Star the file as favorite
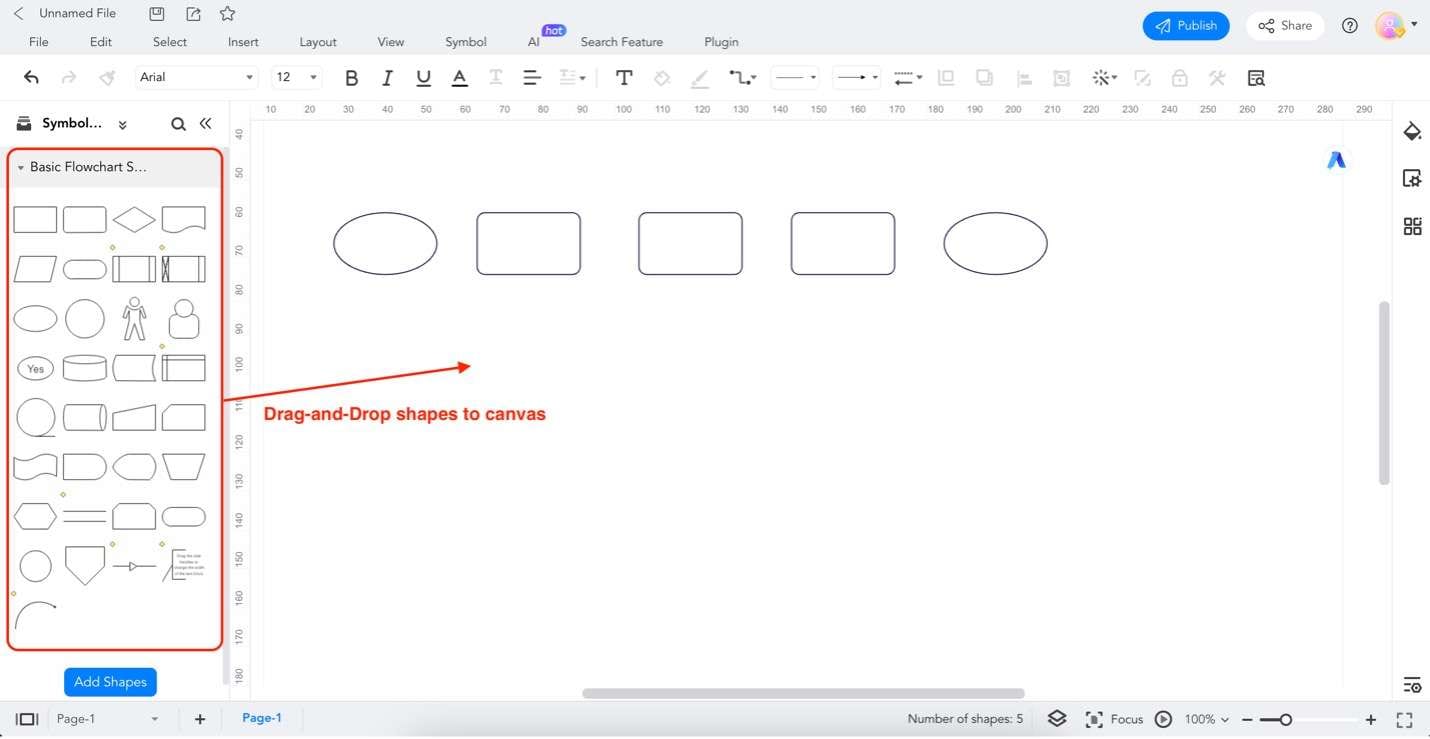 pyautogui.click(x=228, y=14)
